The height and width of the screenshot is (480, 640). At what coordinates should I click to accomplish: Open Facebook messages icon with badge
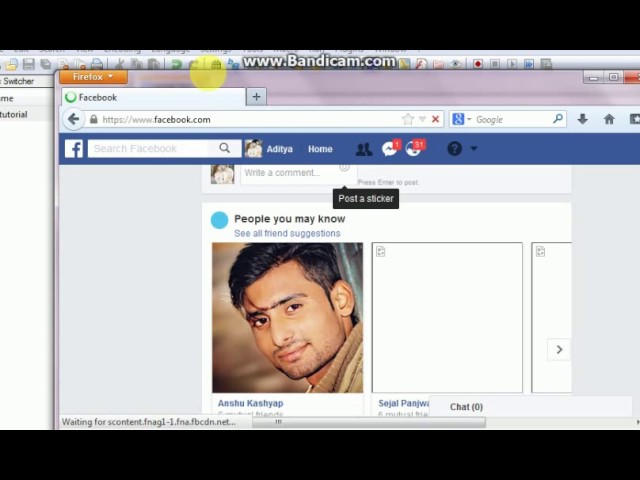click(390, 148)
